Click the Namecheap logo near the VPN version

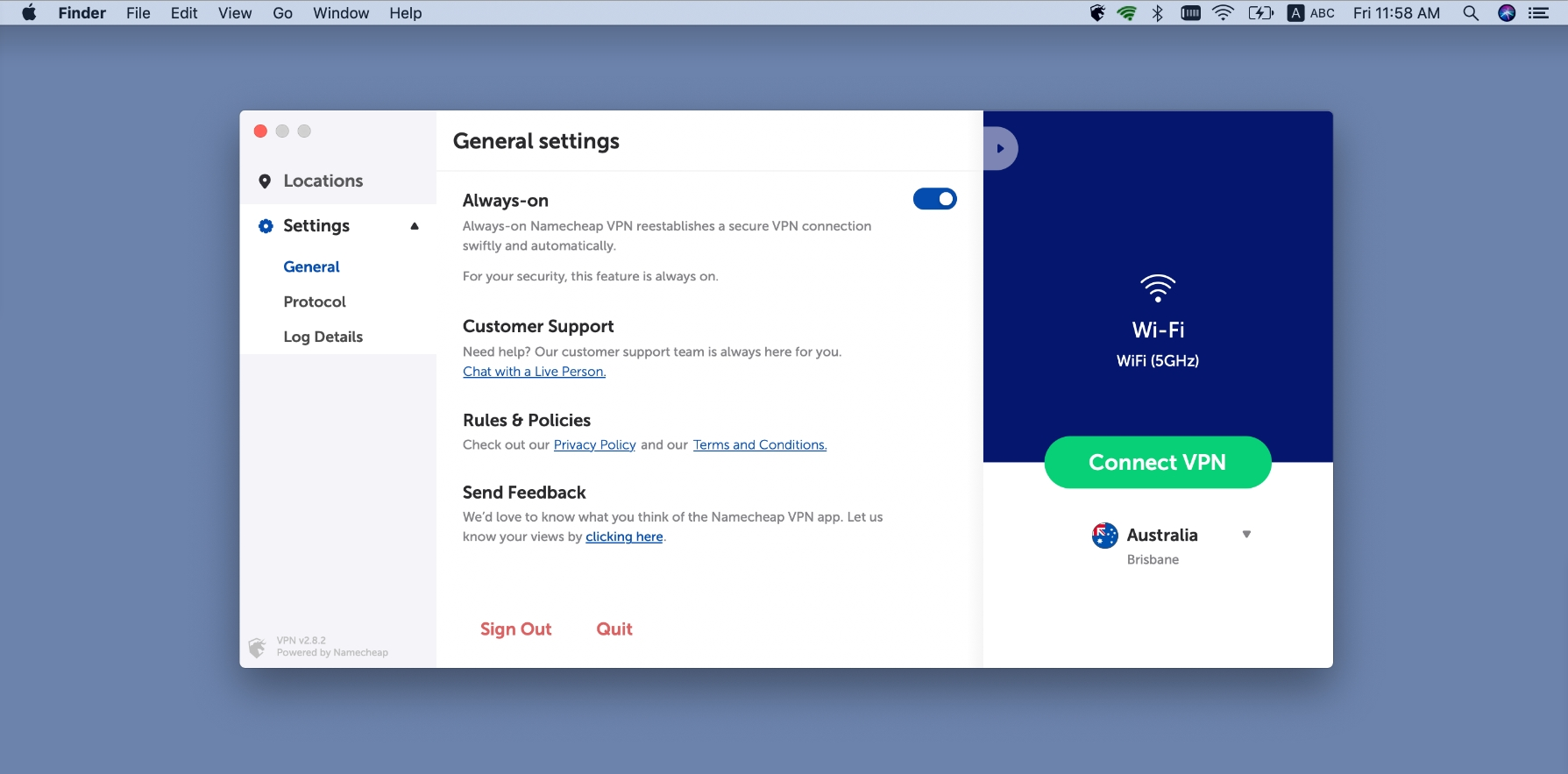[x=257, y=648]
